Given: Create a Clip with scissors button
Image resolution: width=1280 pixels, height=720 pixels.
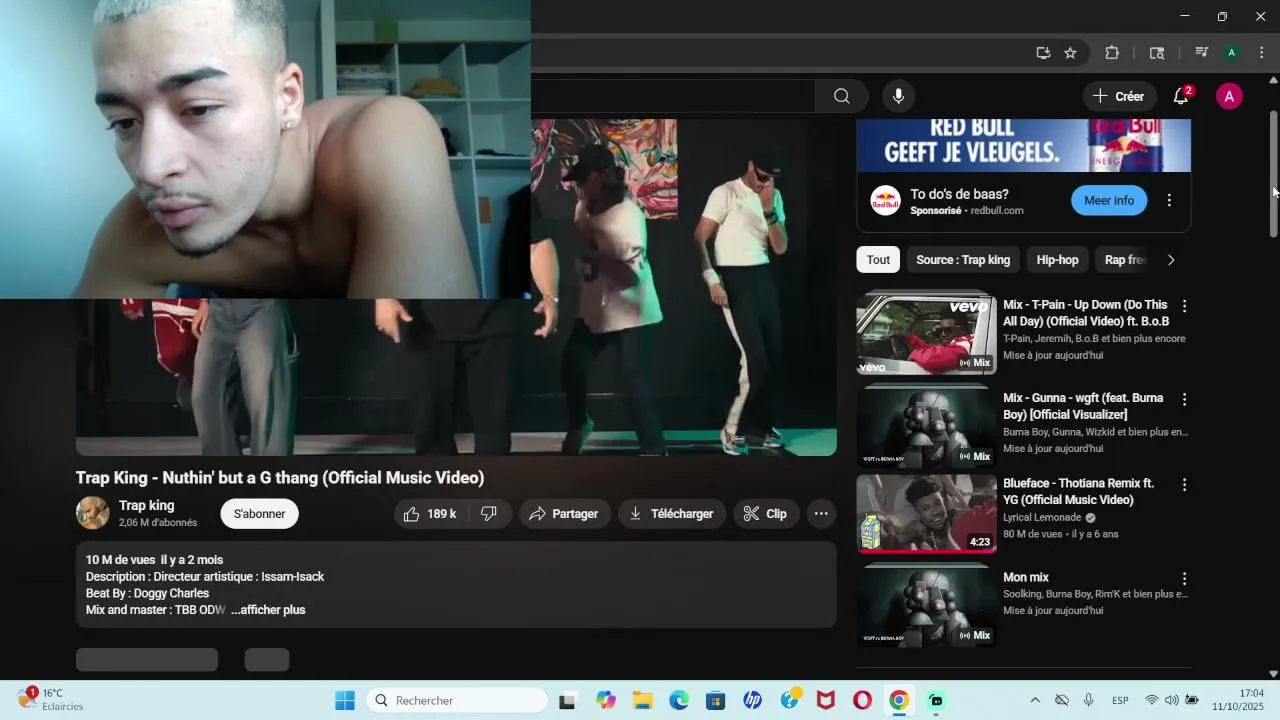Looking at the screenshot, I should click(x=765, y=514).
